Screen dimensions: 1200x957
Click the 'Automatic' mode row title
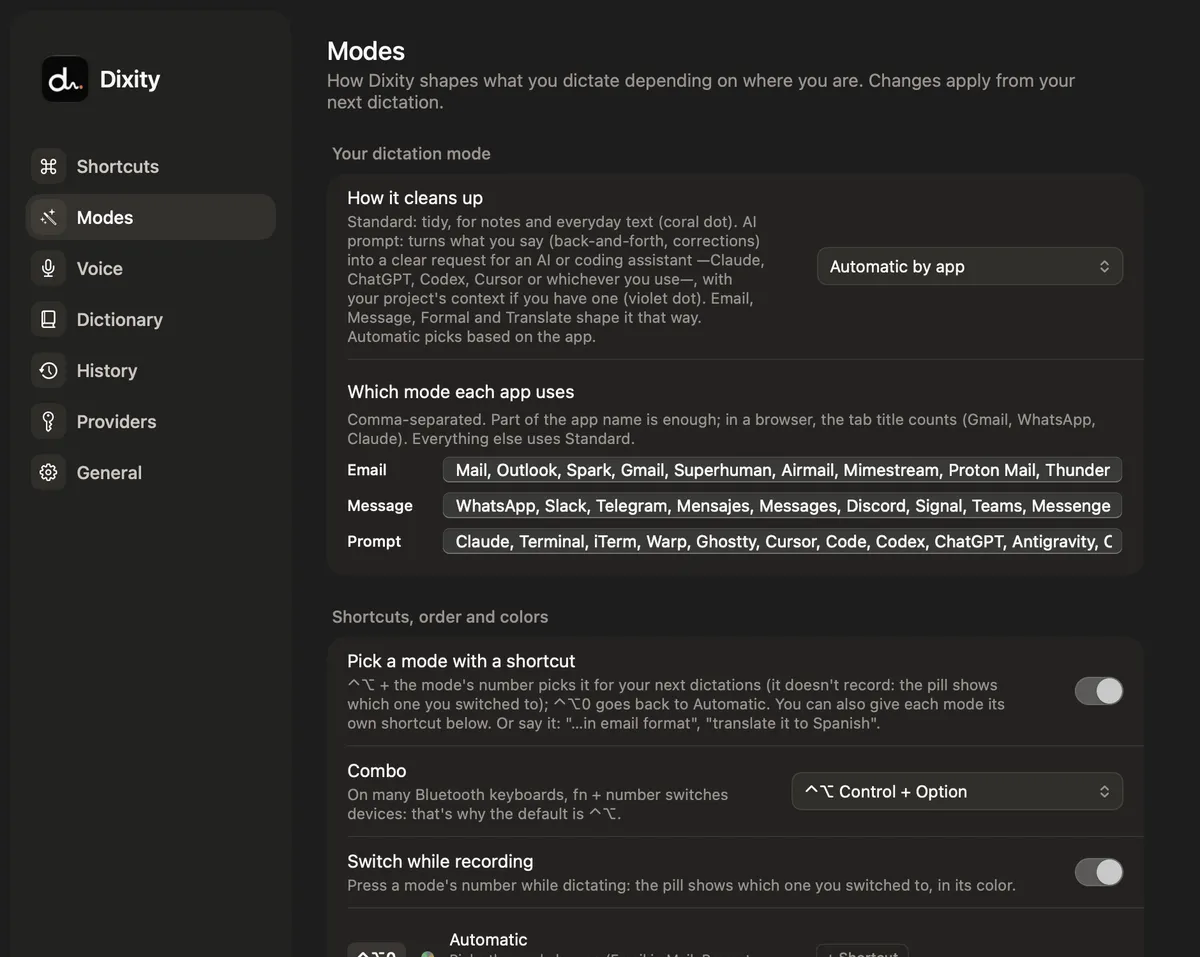coord(488,939)
